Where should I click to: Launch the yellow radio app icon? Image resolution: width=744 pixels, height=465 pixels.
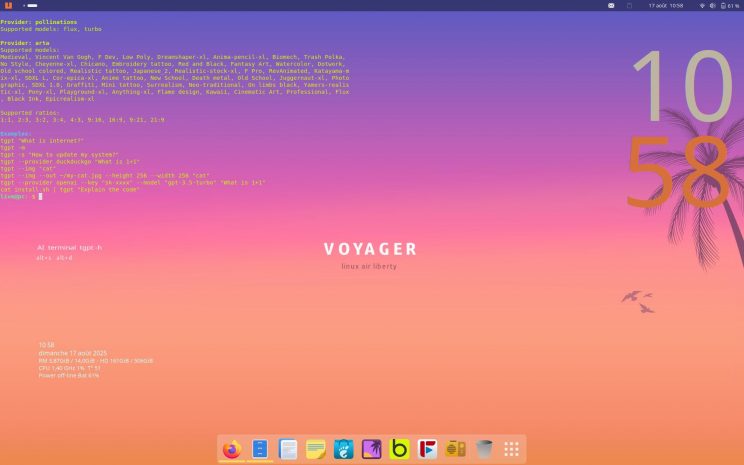[456, 449]
